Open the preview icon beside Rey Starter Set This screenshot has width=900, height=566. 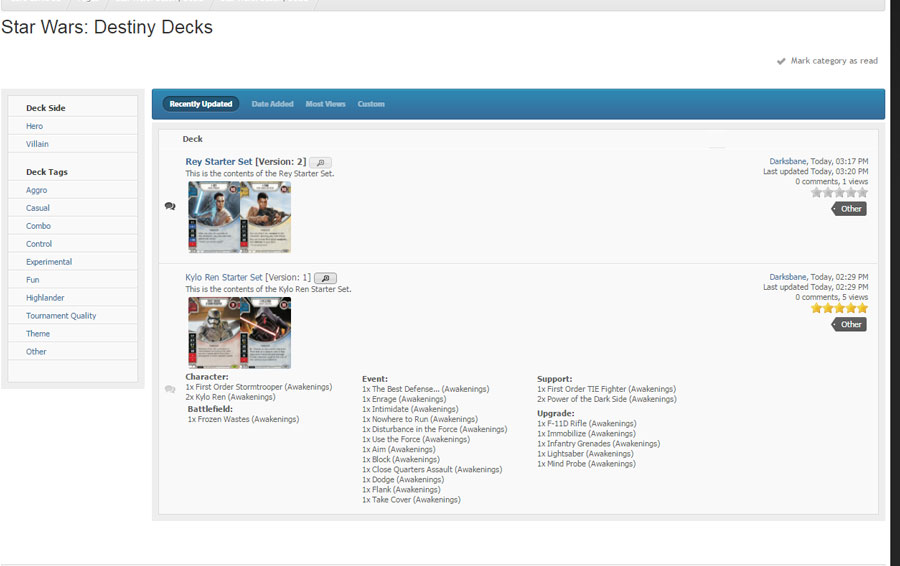pyautogui.click(x=320, y=162)
